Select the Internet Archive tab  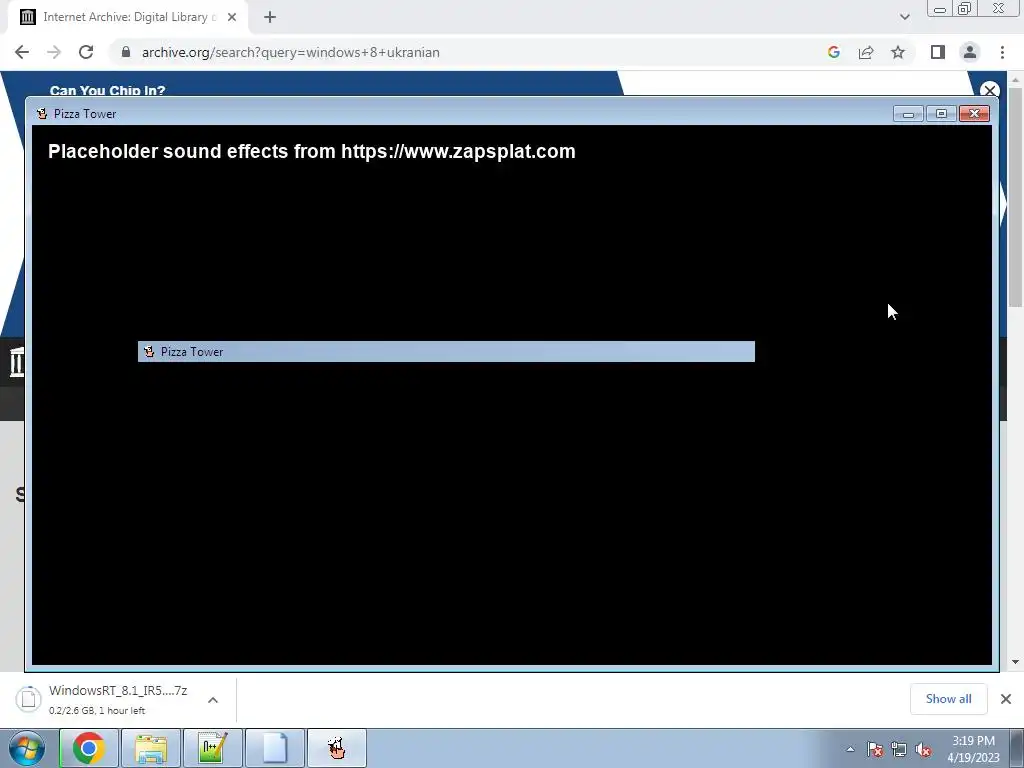click(127, 17)
